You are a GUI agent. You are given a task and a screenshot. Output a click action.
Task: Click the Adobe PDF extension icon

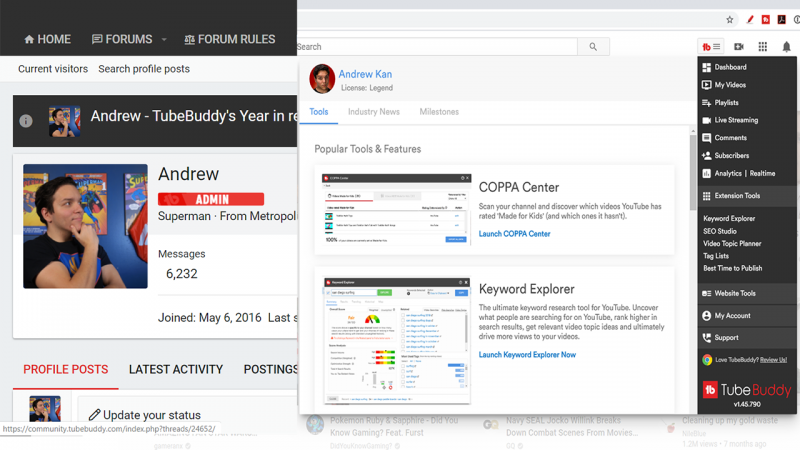pyautogui.click(x=782, y=19)
